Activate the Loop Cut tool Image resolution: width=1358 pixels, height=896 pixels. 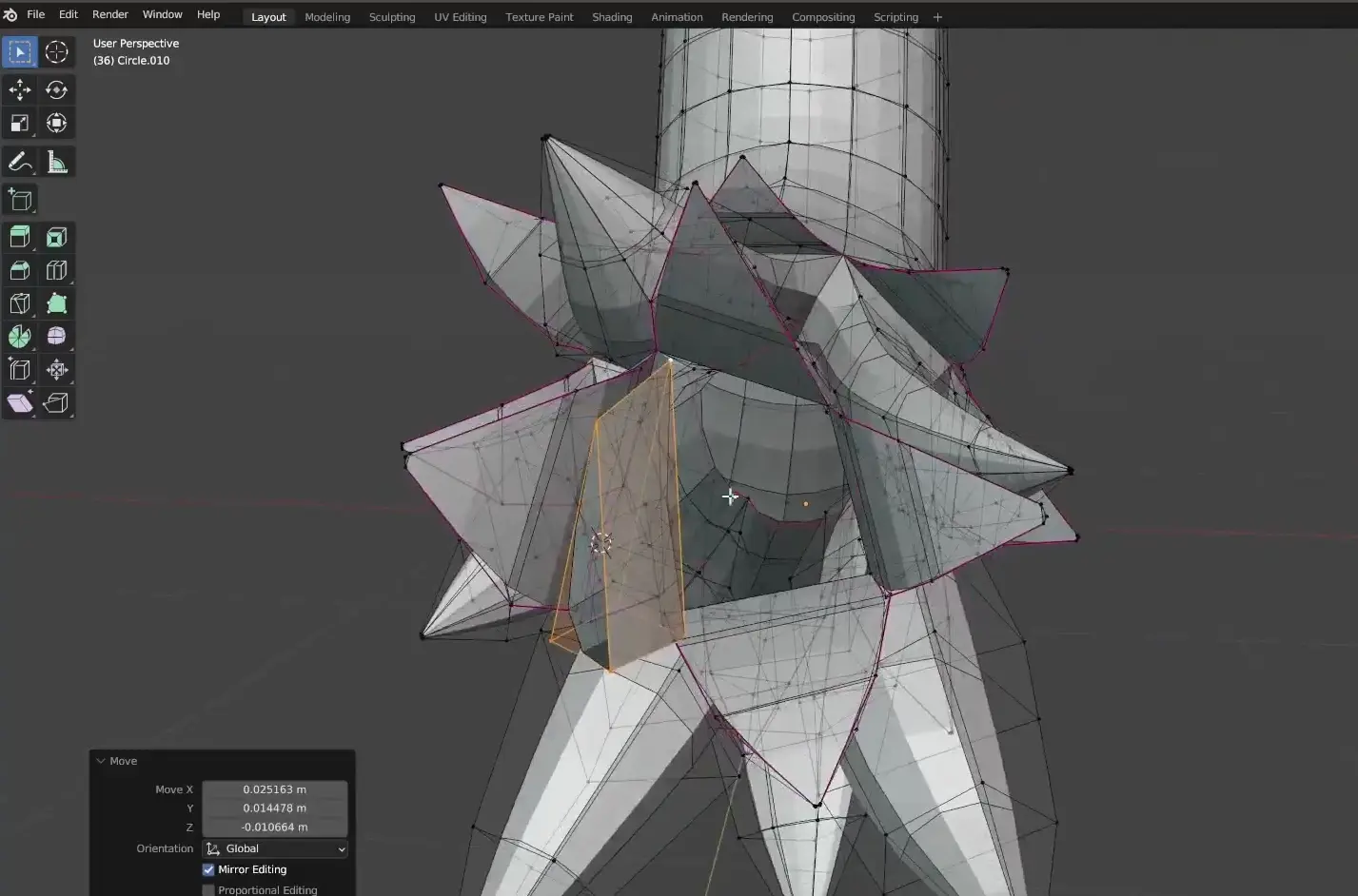tap(56, 271)
